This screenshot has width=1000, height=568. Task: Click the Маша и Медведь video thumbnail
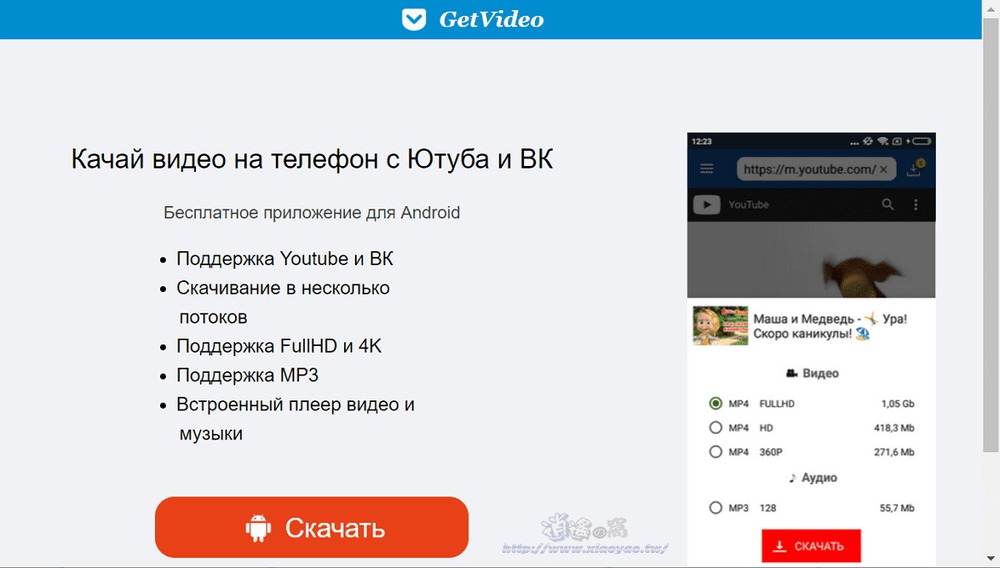coord(719,326)
